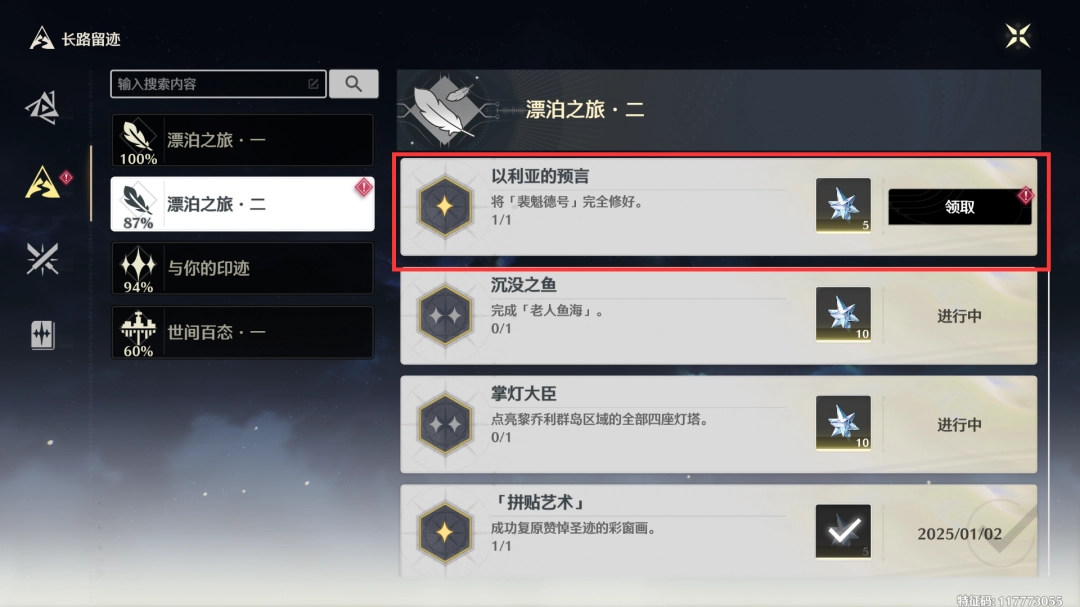Click the edit pencil icon in search box

(313, 84)
